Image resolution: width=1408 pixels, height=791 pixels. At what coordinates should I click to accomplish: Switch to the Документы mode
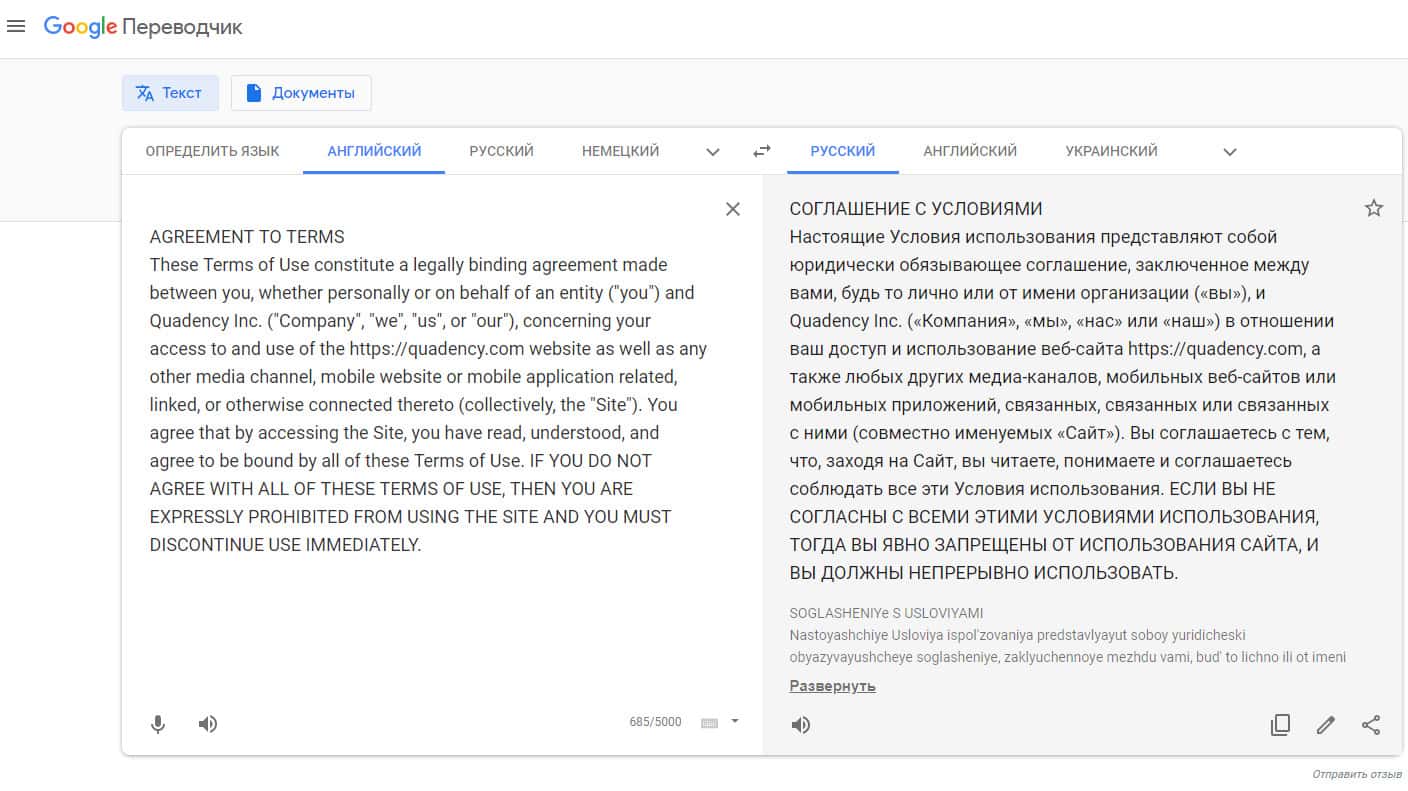[301, 93]
